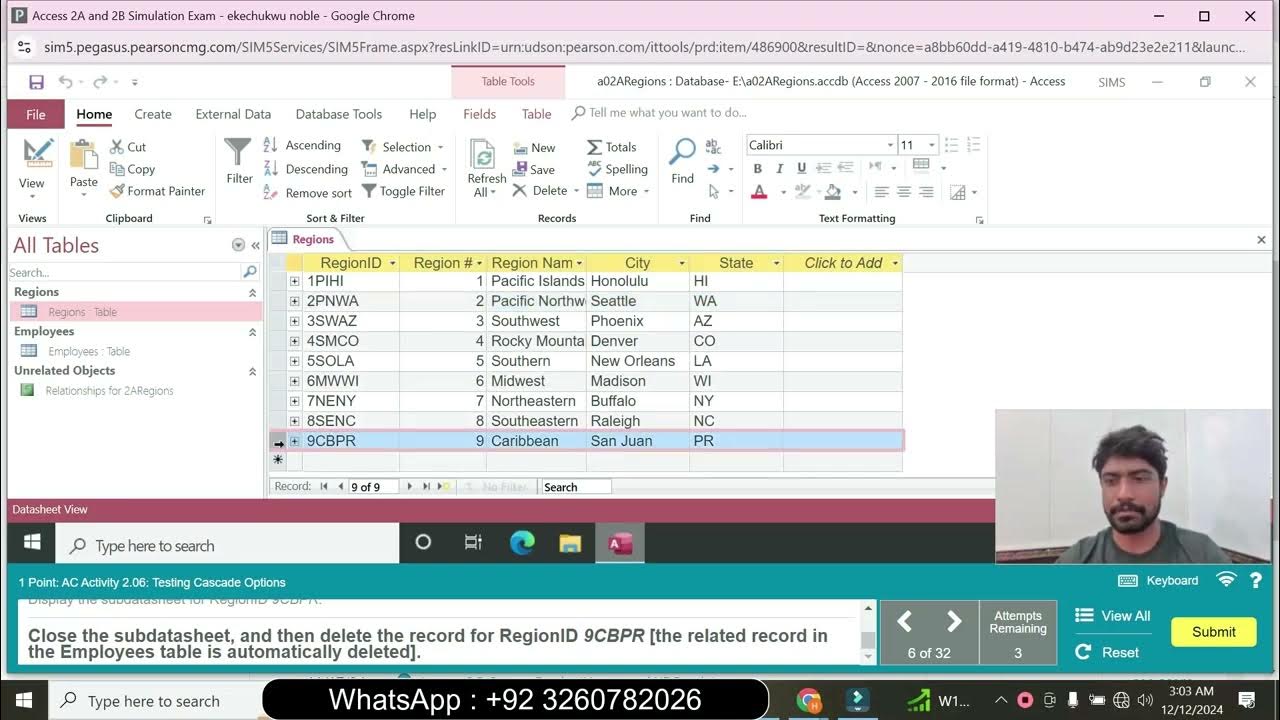1280x720 pixels.
Task: Toggle the Toggle Filter button
Action: (403, 191)
